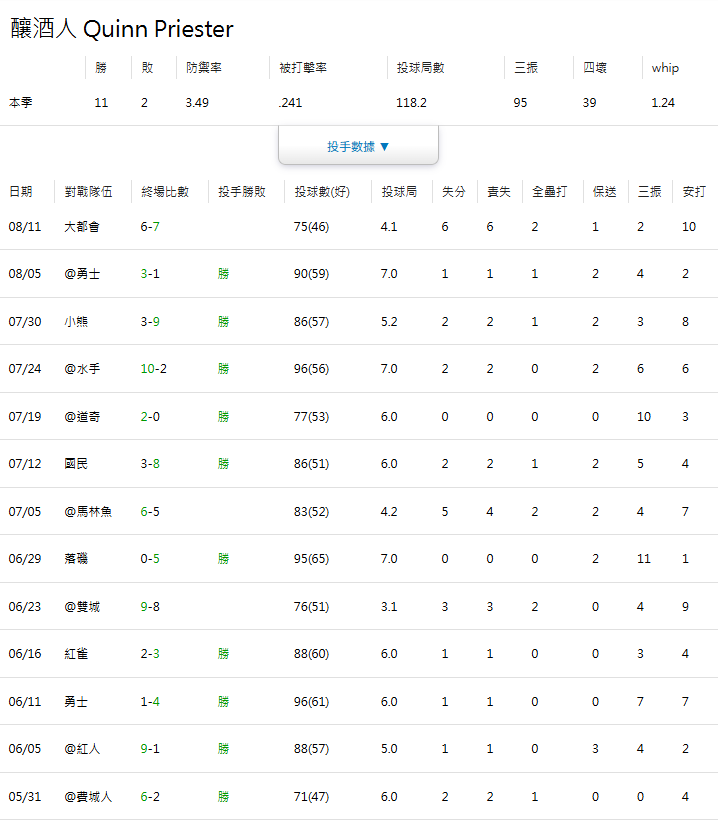Screen dimensions: 718x821
Task: Click pitch count 88(60)
Action: pos(311,653)
